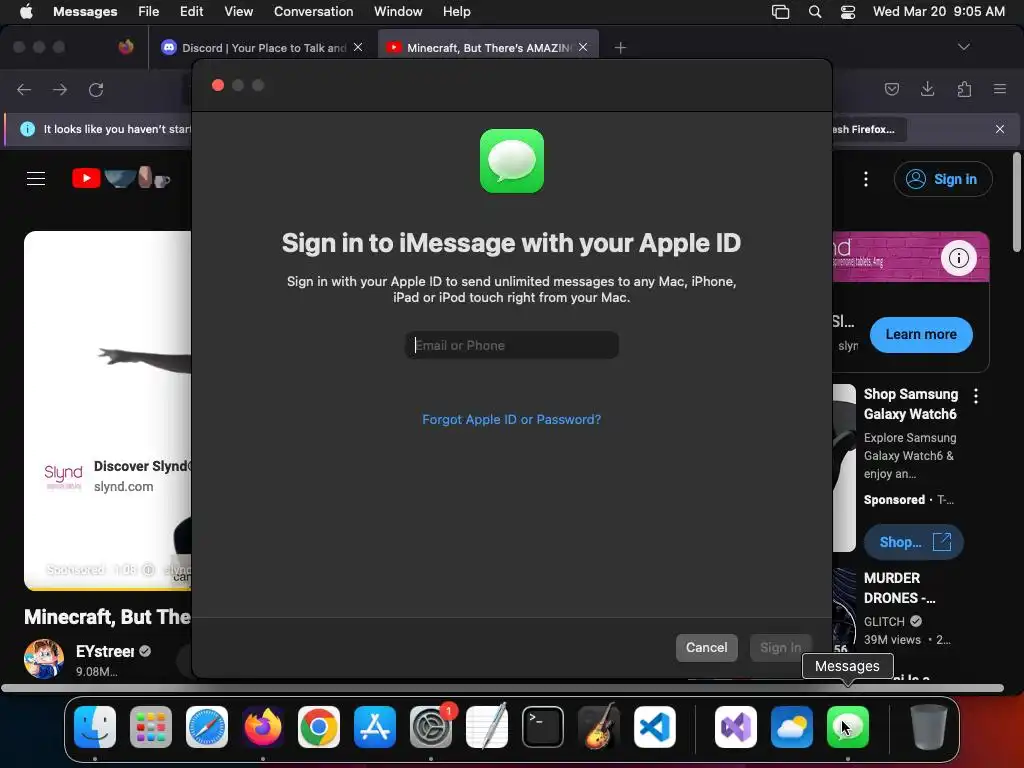
Task: Click slynd.com advertiser link
Action: (x=123, y=487)
